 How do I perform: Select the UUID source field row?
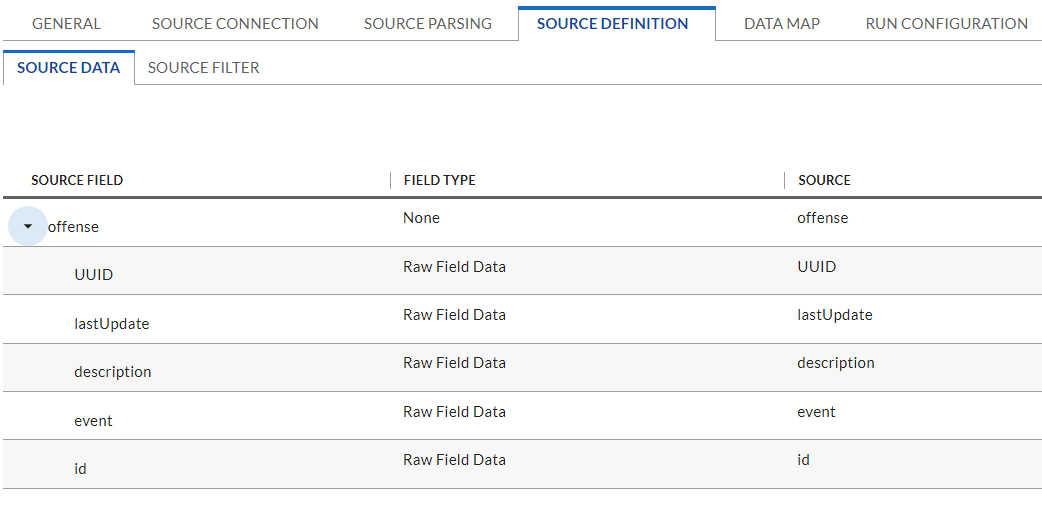522,271
